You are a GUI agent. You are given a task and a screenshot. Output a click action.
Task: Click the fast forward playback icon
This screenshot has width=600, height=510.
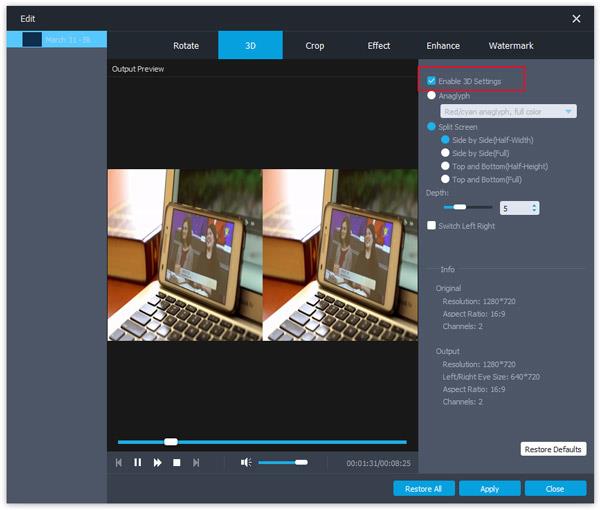tap(157, 463)
